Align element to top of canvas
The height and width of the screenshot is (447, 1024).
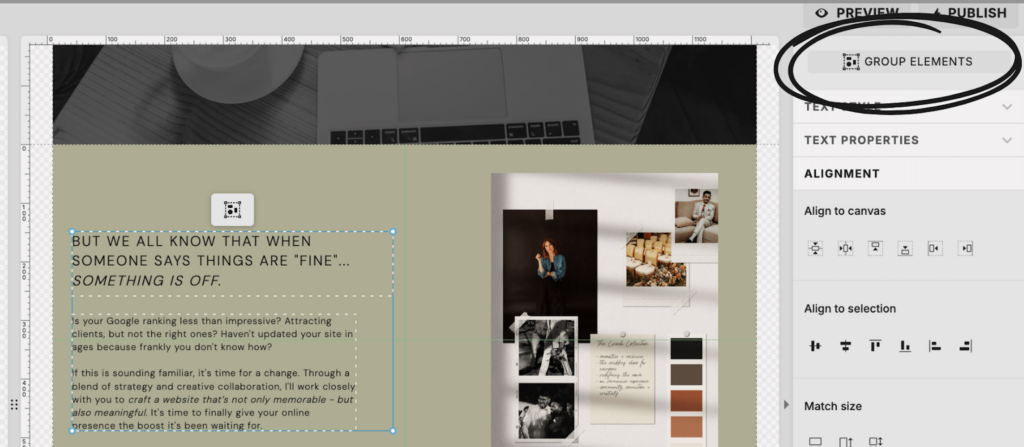coord(875,248)
